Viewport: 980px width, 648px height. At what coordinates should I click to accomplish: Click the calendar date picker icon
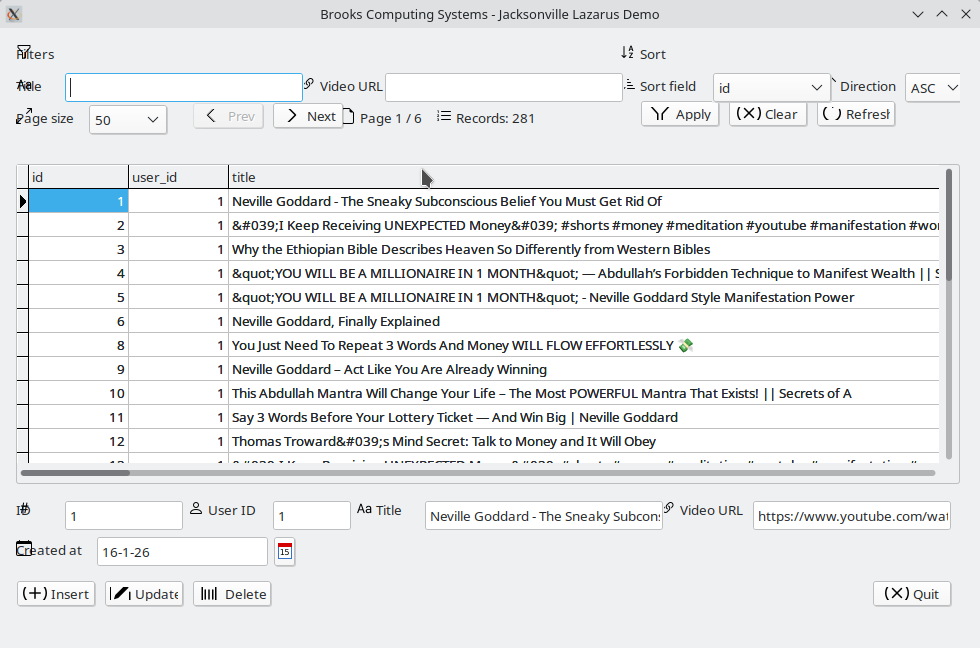285,551
